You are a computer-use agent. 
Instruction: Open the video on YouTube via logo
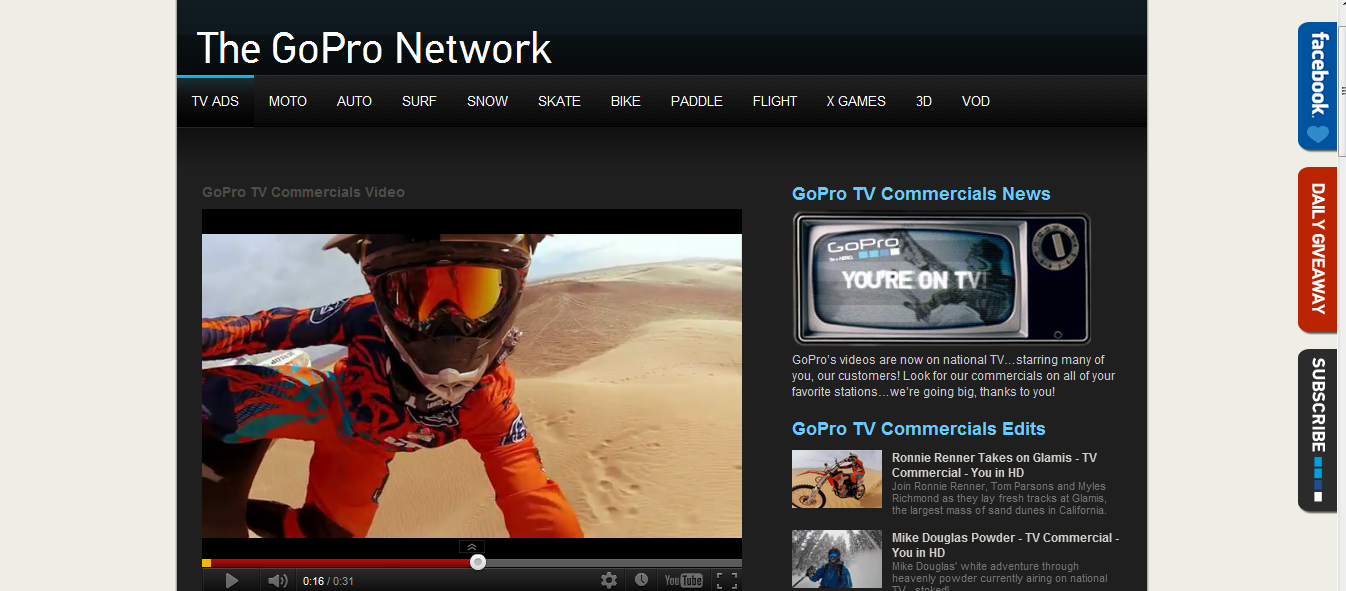point(684,580)
